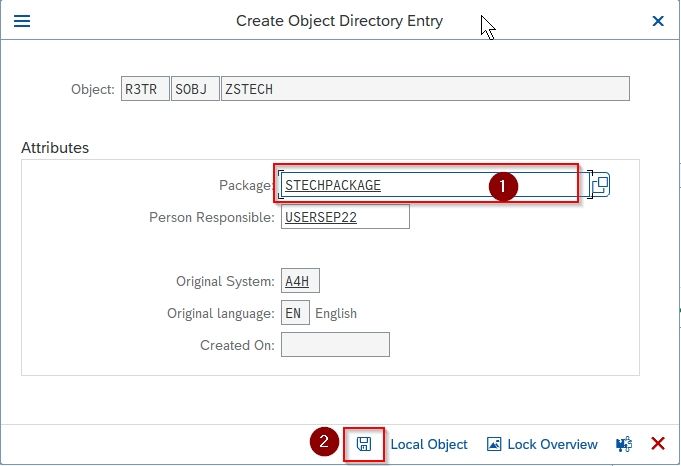Image resolution: width=681 pixels, height=466 pixels.
Task: Click the Original language label
Action: (x=221, y=313)
